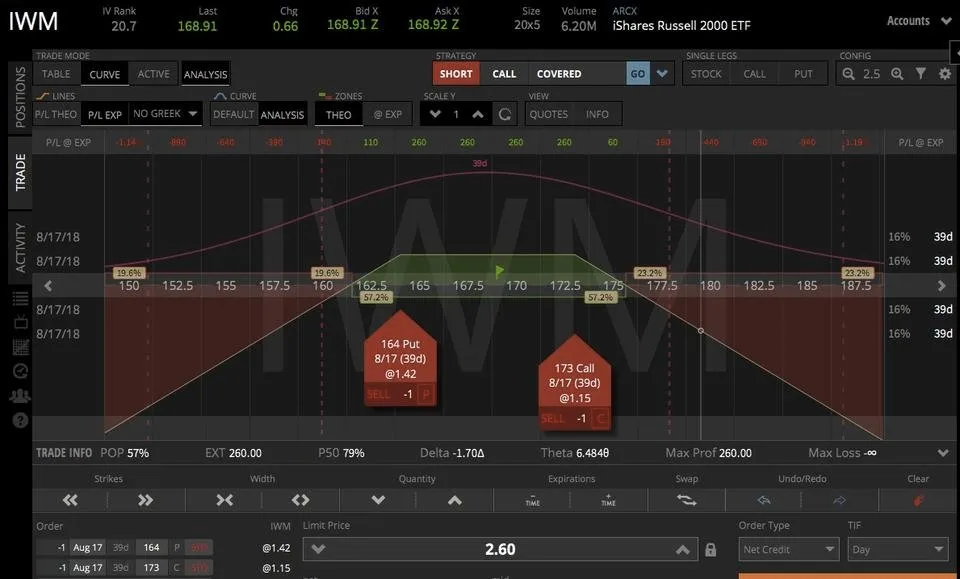The image size is (960, 579).
Task: Redo the last order change
Action: [839, 500]
